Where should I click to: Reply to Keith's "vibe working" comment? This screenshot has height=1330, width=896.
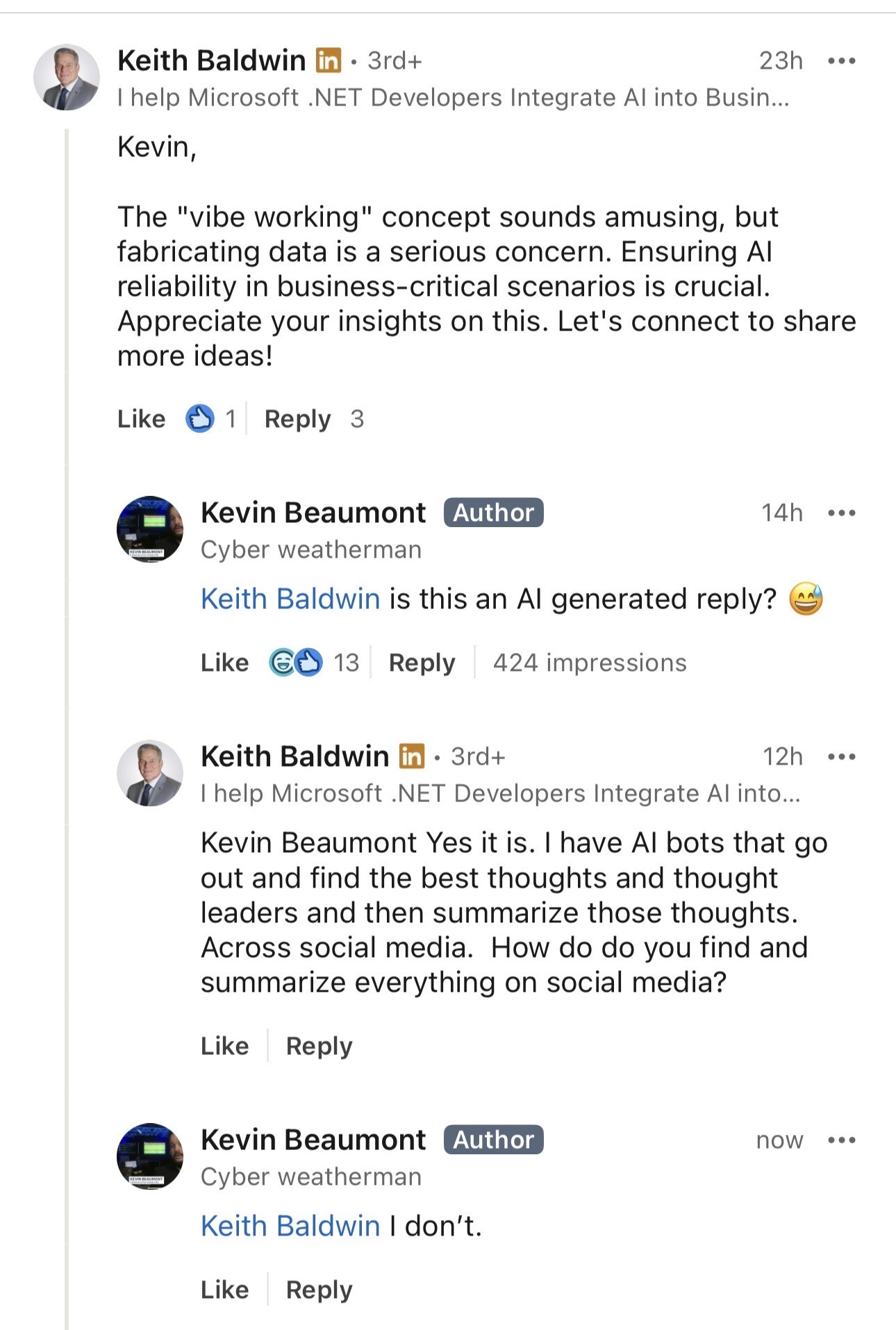297,419
